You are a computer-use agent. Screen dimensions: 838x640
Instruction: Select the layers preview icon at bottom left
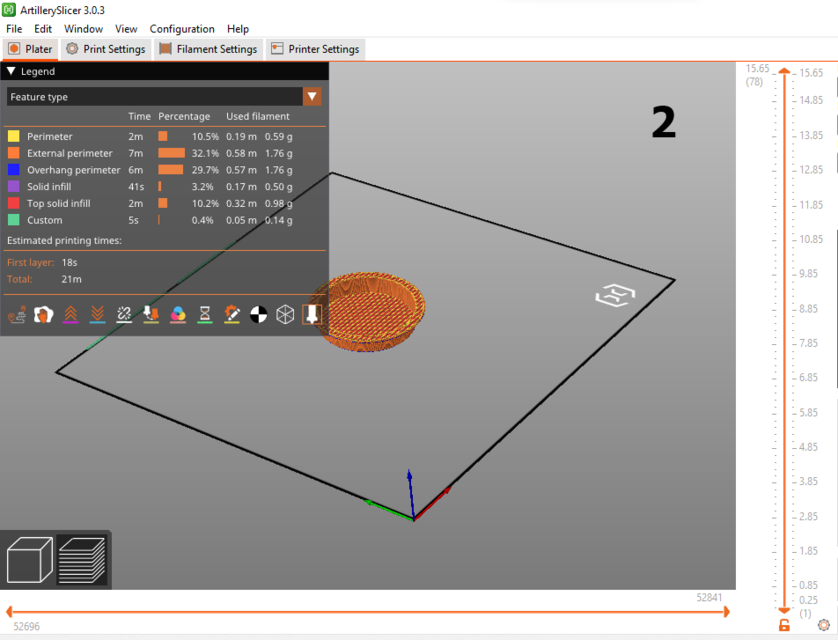tap(81, 559)
